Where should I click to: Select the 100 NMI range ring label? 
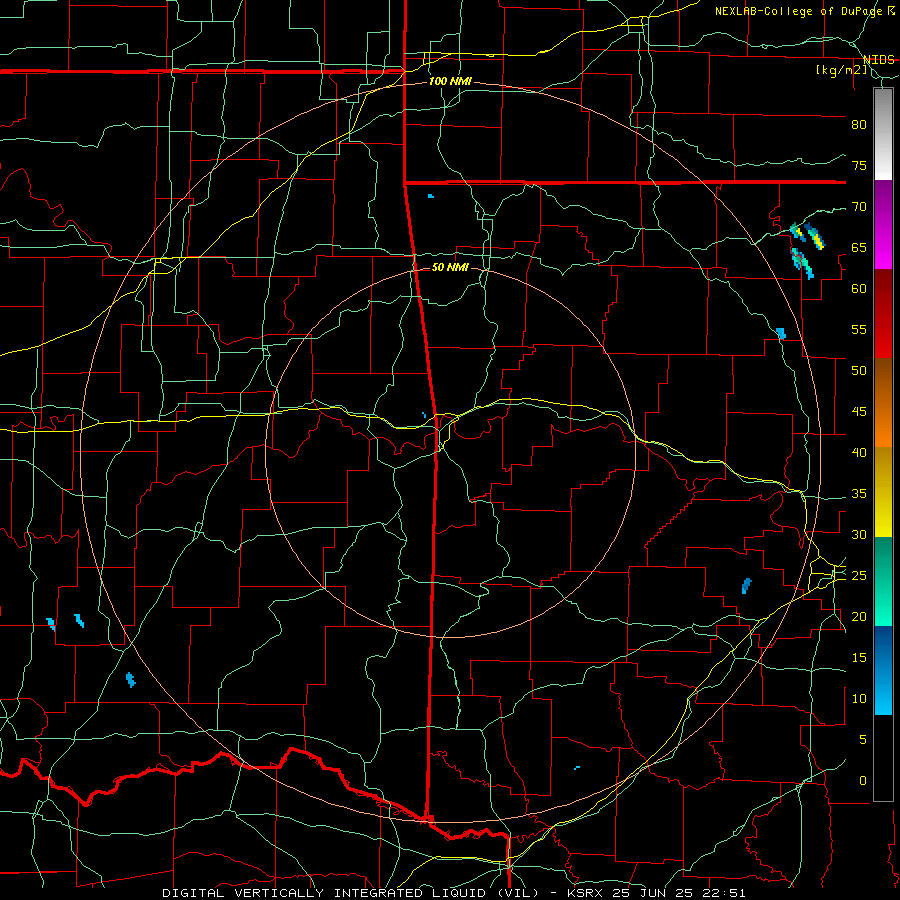(450, 81)
